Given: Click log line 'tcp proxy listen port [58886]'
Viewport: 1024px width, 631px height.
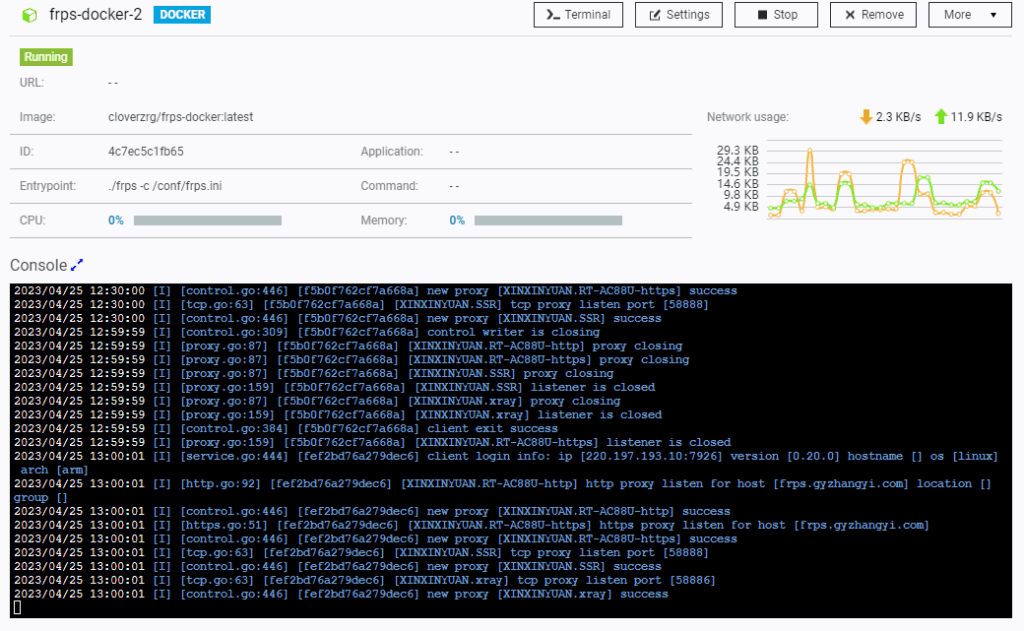Looking at the screenshot, I should [364, 580].
